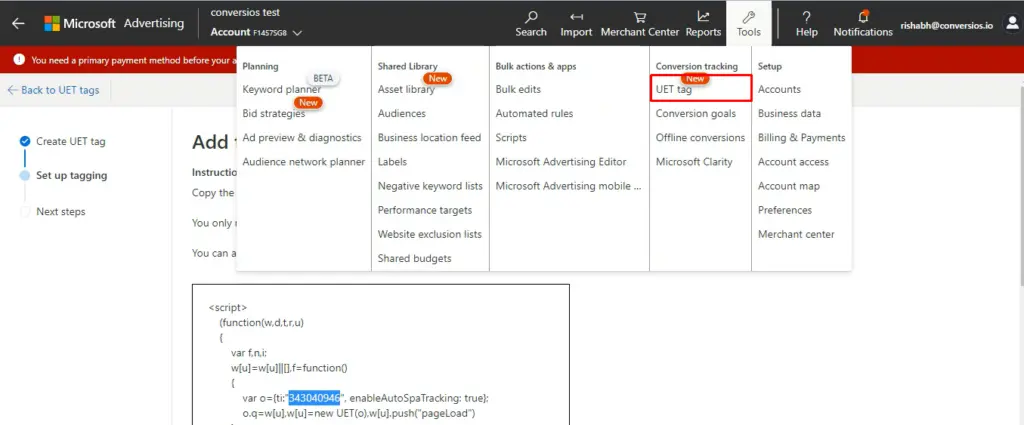Screen dimensions: 1024x425
Task: Click the conversios test account name
Action: [x=245, y=12]
